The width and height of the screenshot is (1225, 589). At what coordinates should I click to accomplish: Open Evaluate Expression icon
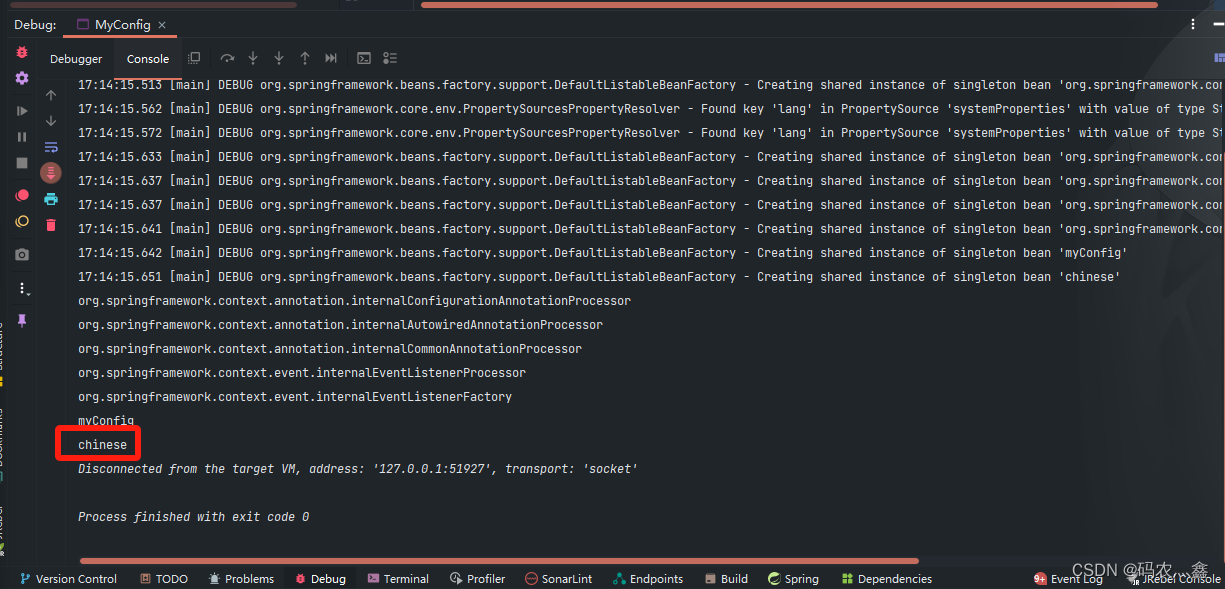[x=364, y=58]
